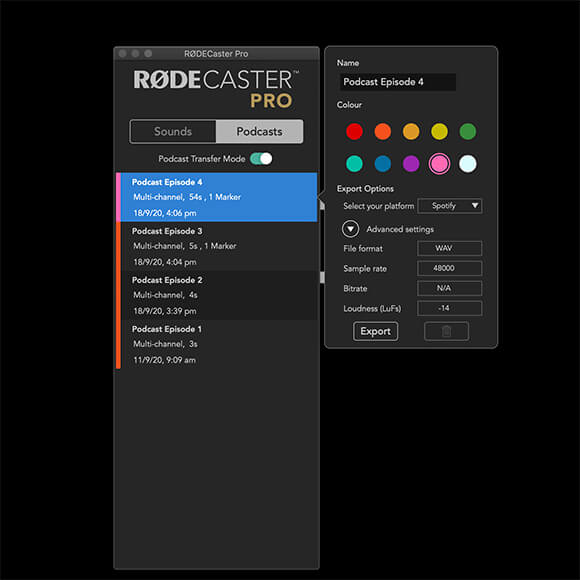
Task: Click the 18/9/20, 4:04 pm timestamp
Action: 165,262
